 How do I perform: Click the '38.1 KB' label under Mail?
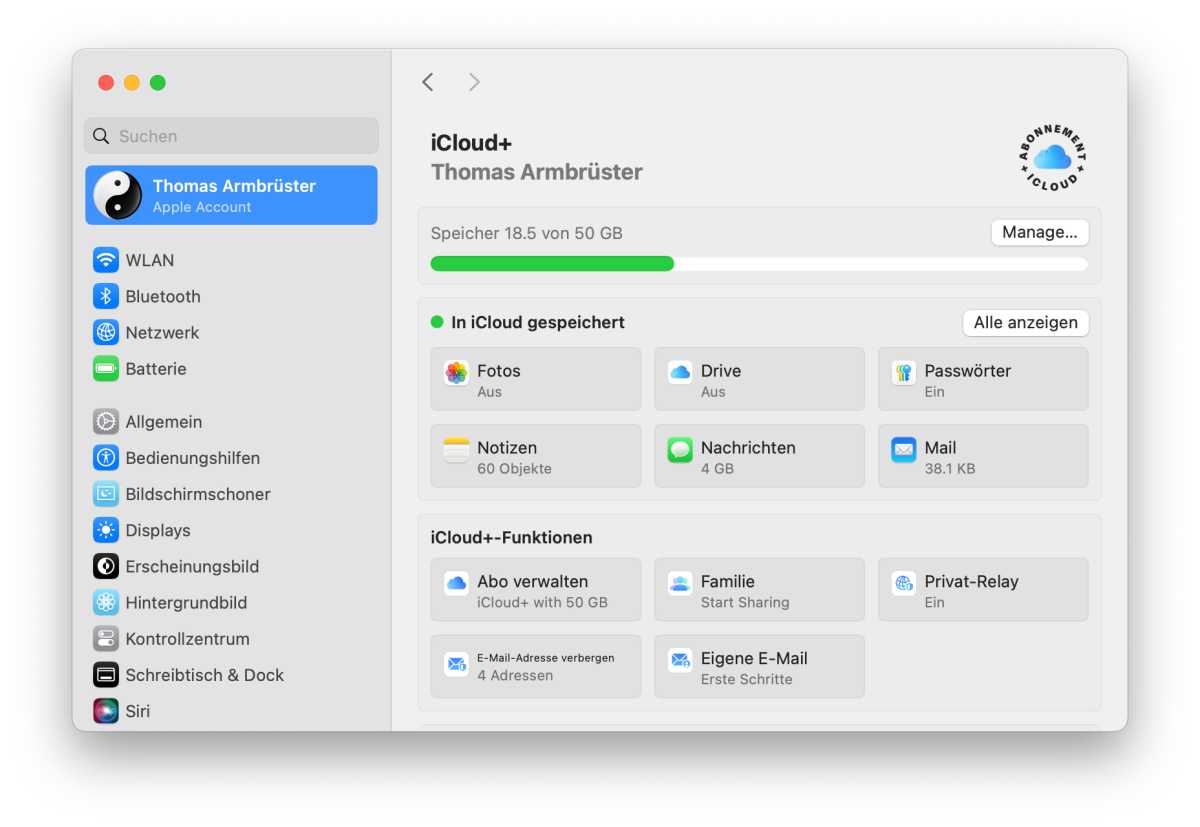point(950,468)
